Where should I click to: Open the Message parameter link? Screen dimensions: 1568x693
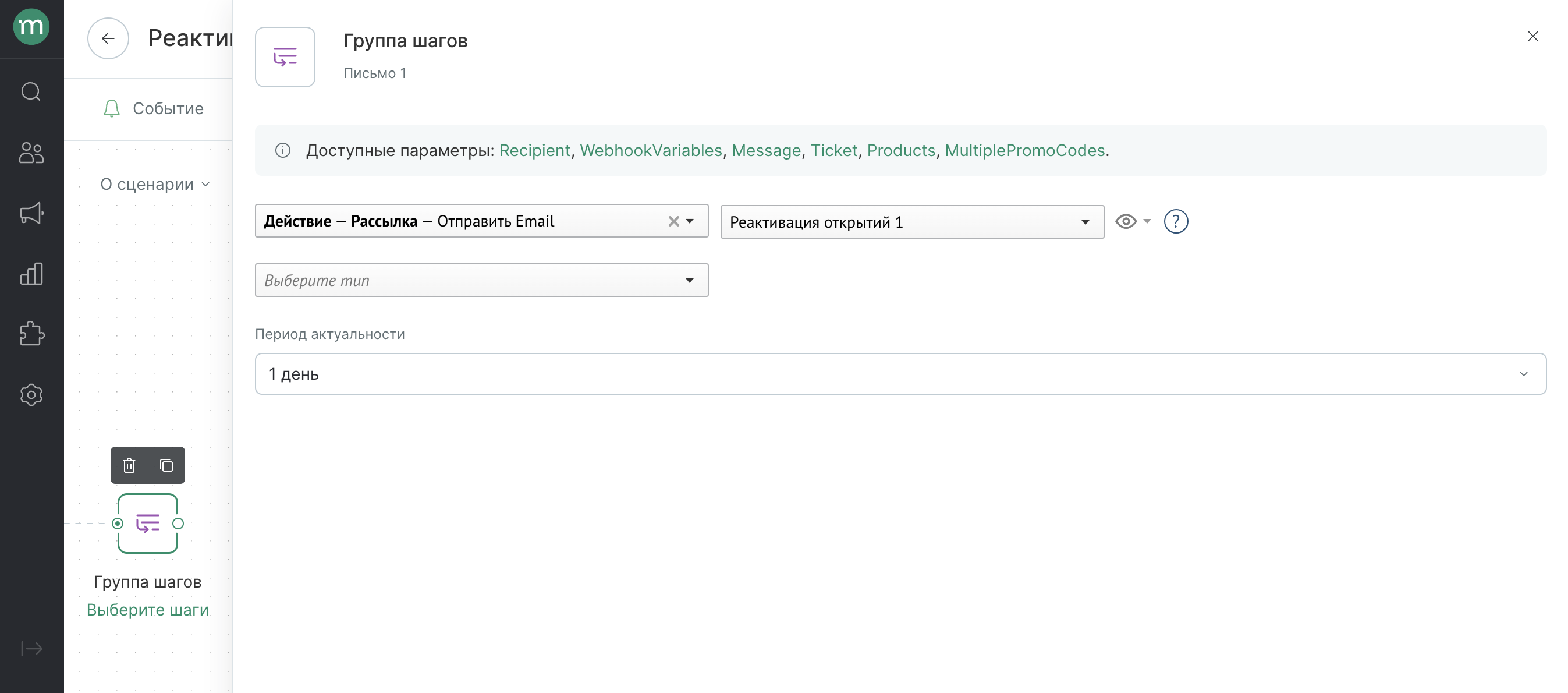[x=766, y=150]
